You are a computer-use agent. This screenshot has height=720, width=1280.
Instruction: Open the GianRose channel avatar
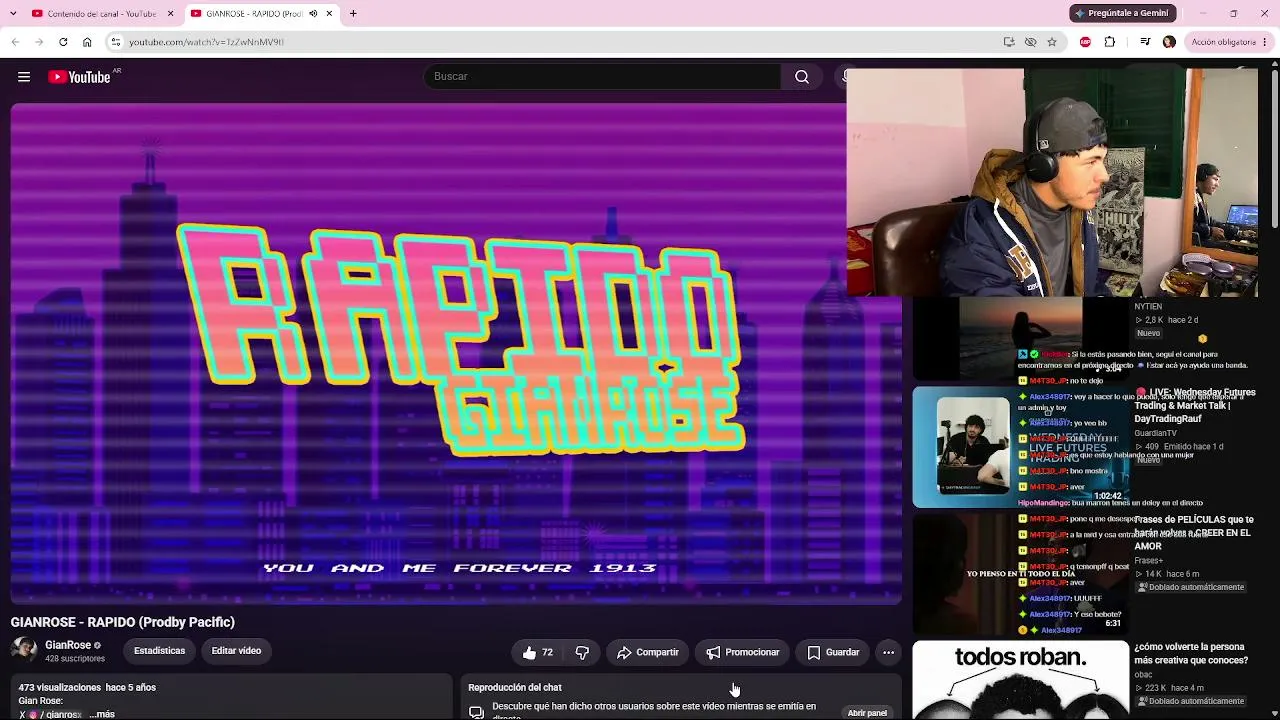coord(24,651)
